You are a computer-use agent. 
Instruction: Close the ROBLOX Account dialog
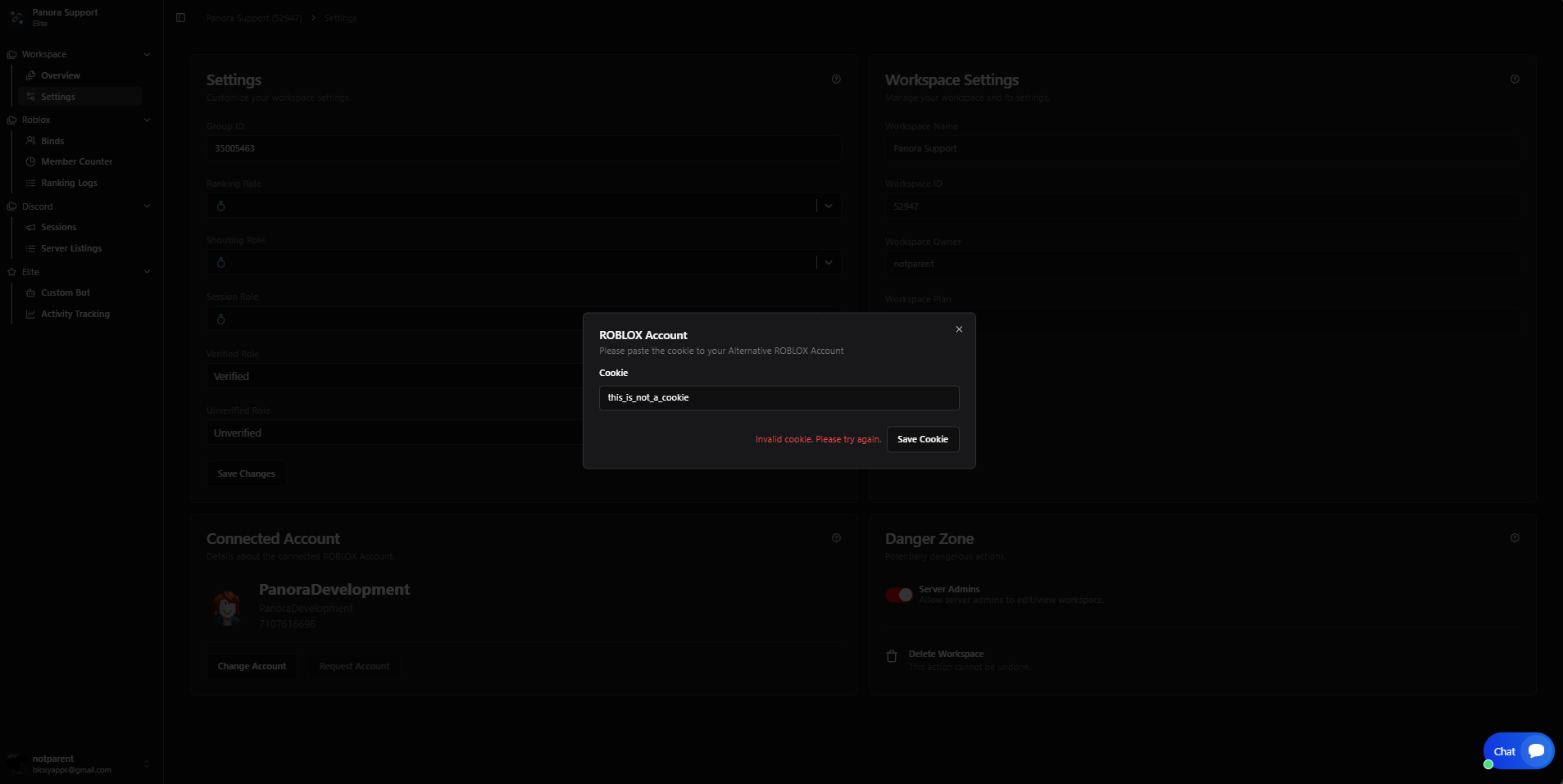[x=959, y=329]
